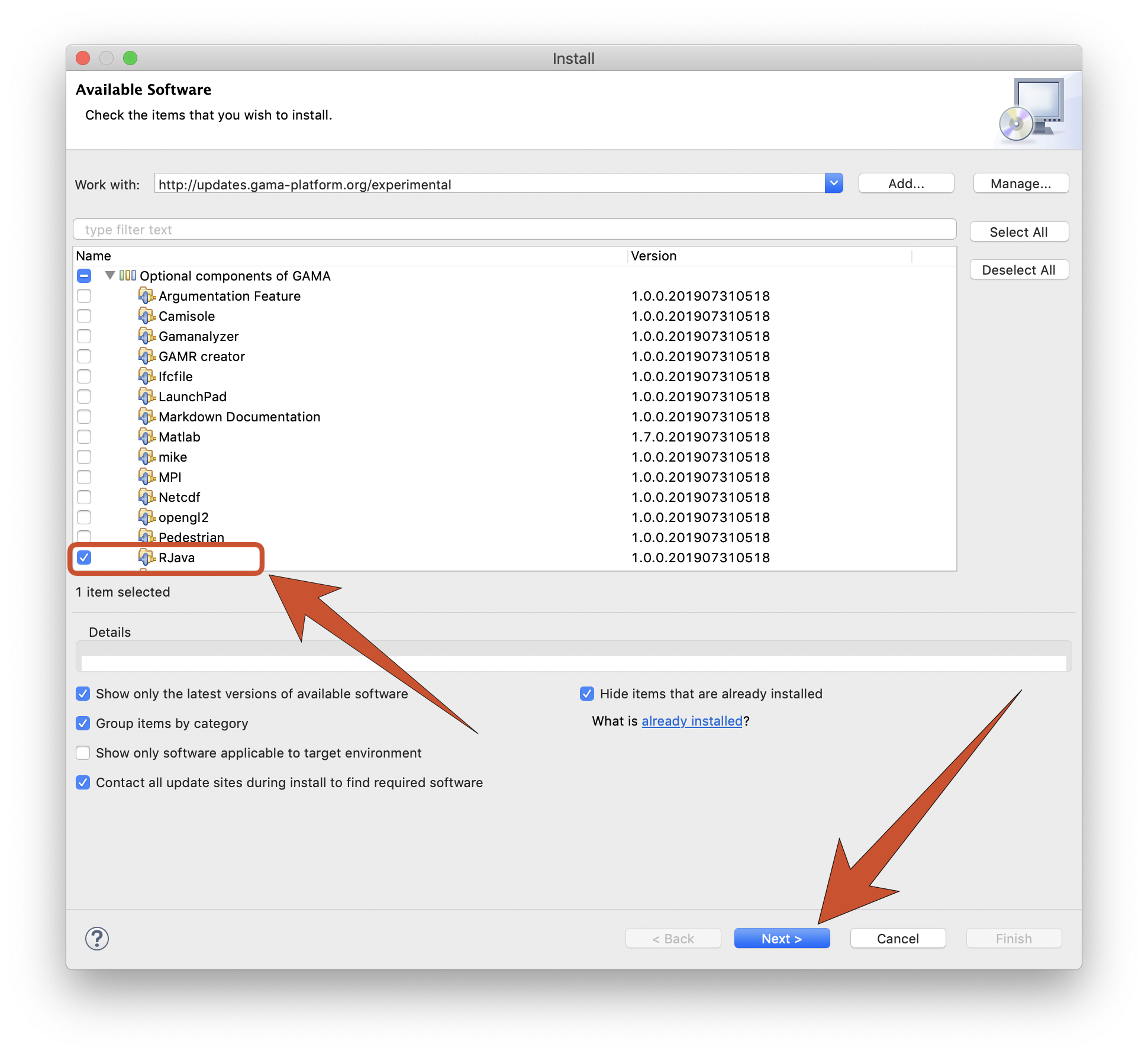
Task: Click the Name column header
Action: (349, 256)
